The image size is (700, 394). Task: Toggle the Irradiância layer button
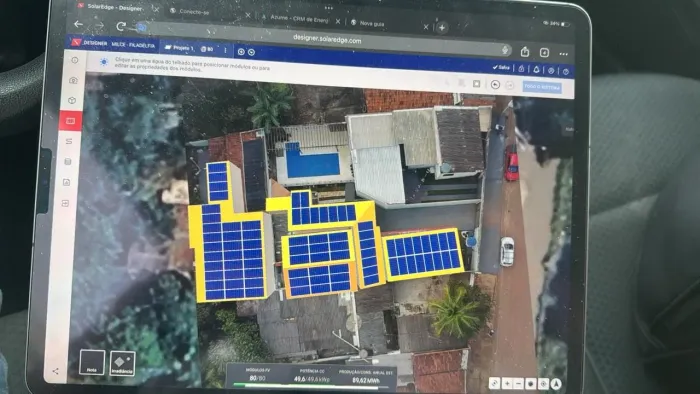122,363
